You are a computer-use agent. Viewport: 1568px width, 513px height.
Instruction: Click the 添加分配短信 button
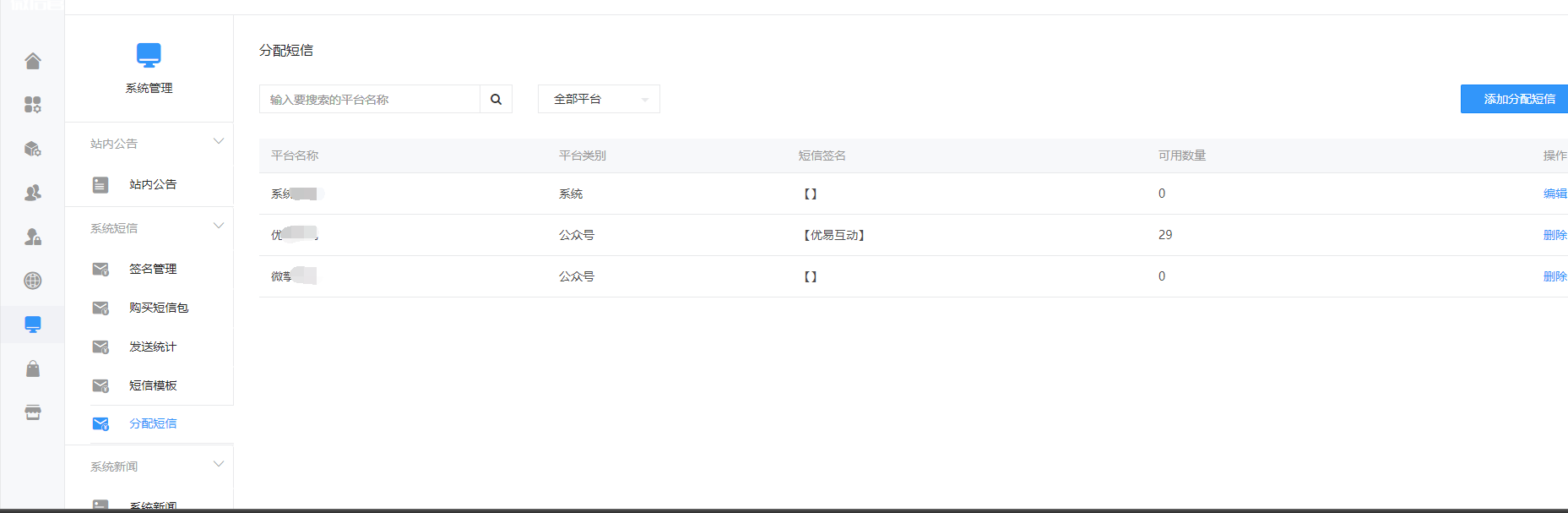[1516, 99]
